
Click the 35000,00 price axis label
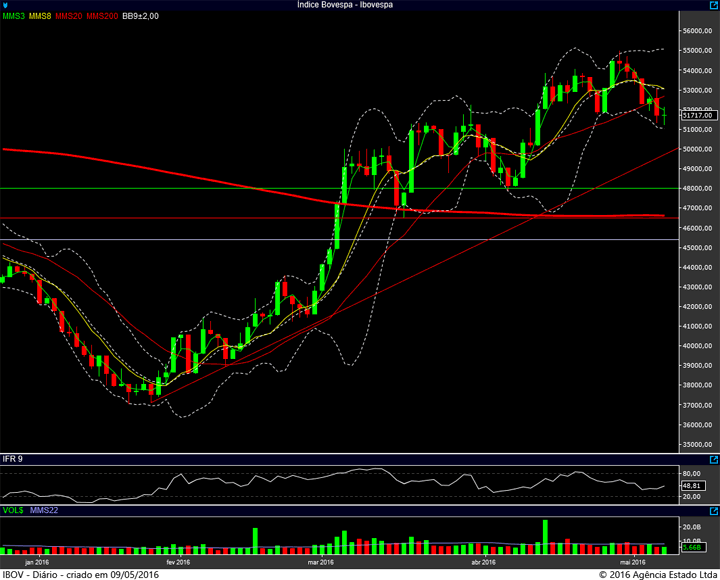tap(698, 445)
